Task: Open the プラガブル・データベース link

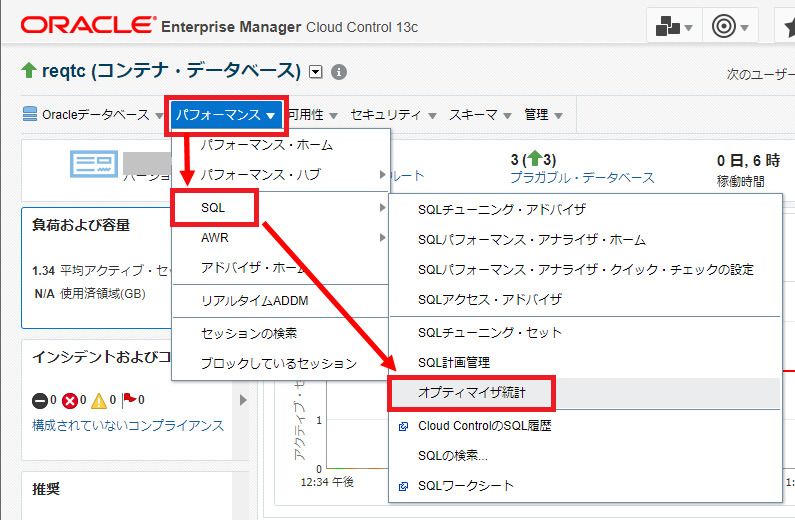Action: [x=582, y=177]
